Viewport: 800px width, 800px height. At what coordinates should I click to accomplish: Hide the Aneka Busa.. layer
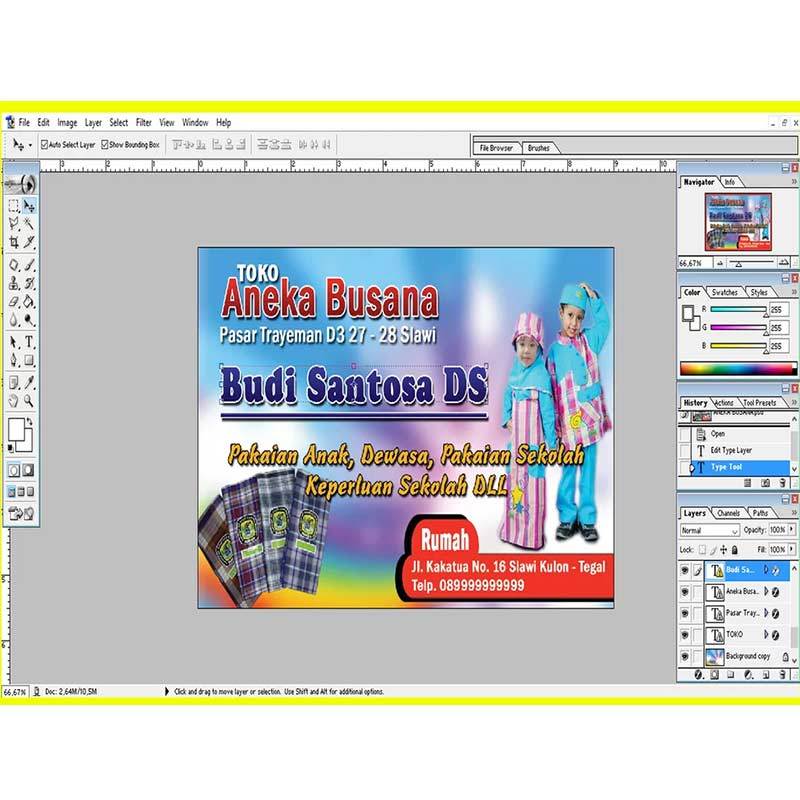[x=685, y=592]
